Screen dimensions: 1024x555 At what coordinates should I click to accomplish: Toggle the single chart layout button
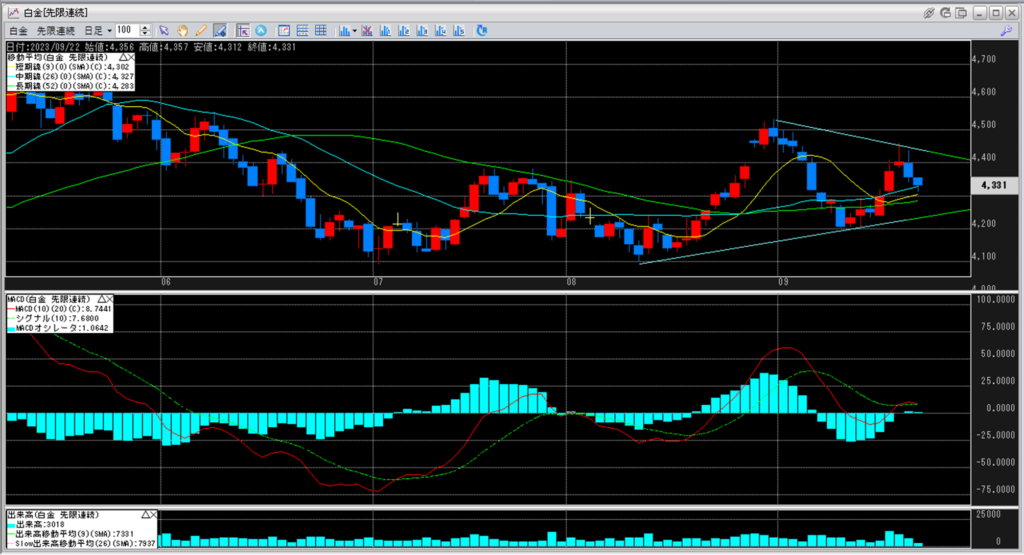click(x=284, y=31)
